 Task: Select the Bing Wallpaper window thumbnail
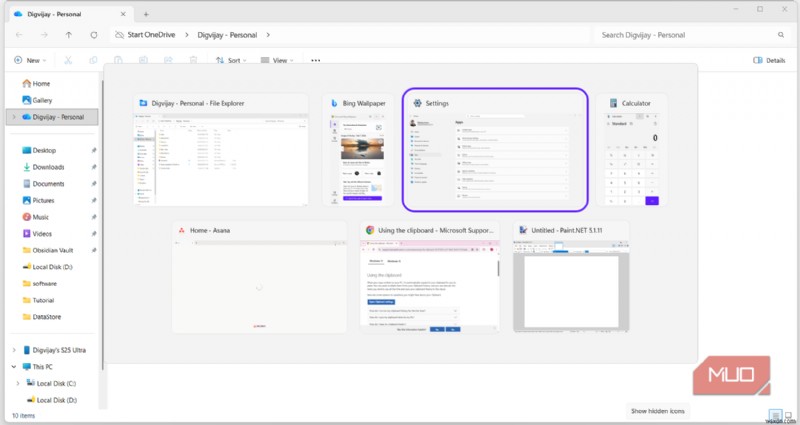coord(358,149)
